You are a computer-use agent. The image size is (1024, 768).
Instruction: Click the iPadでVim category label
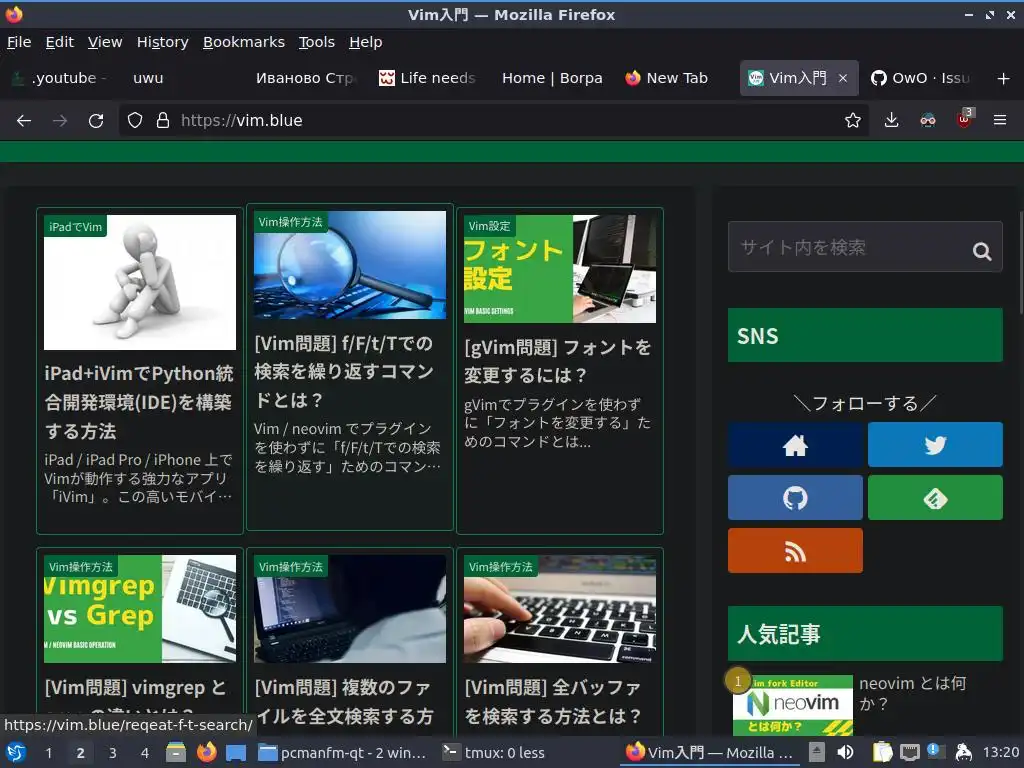coord(75,227)
